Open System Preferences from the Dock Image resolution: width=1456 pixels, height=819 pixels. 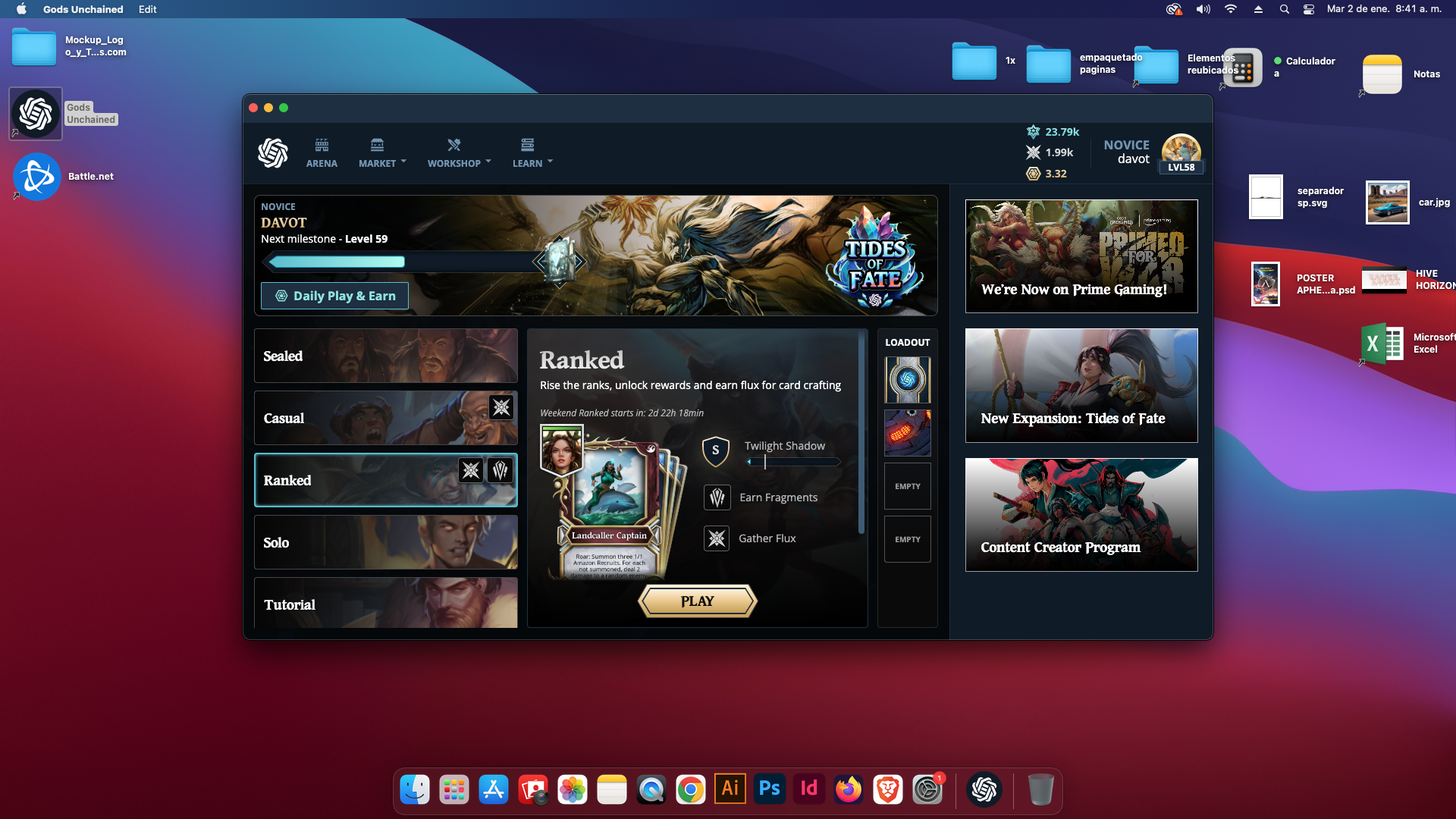click(x=927, y=789)
